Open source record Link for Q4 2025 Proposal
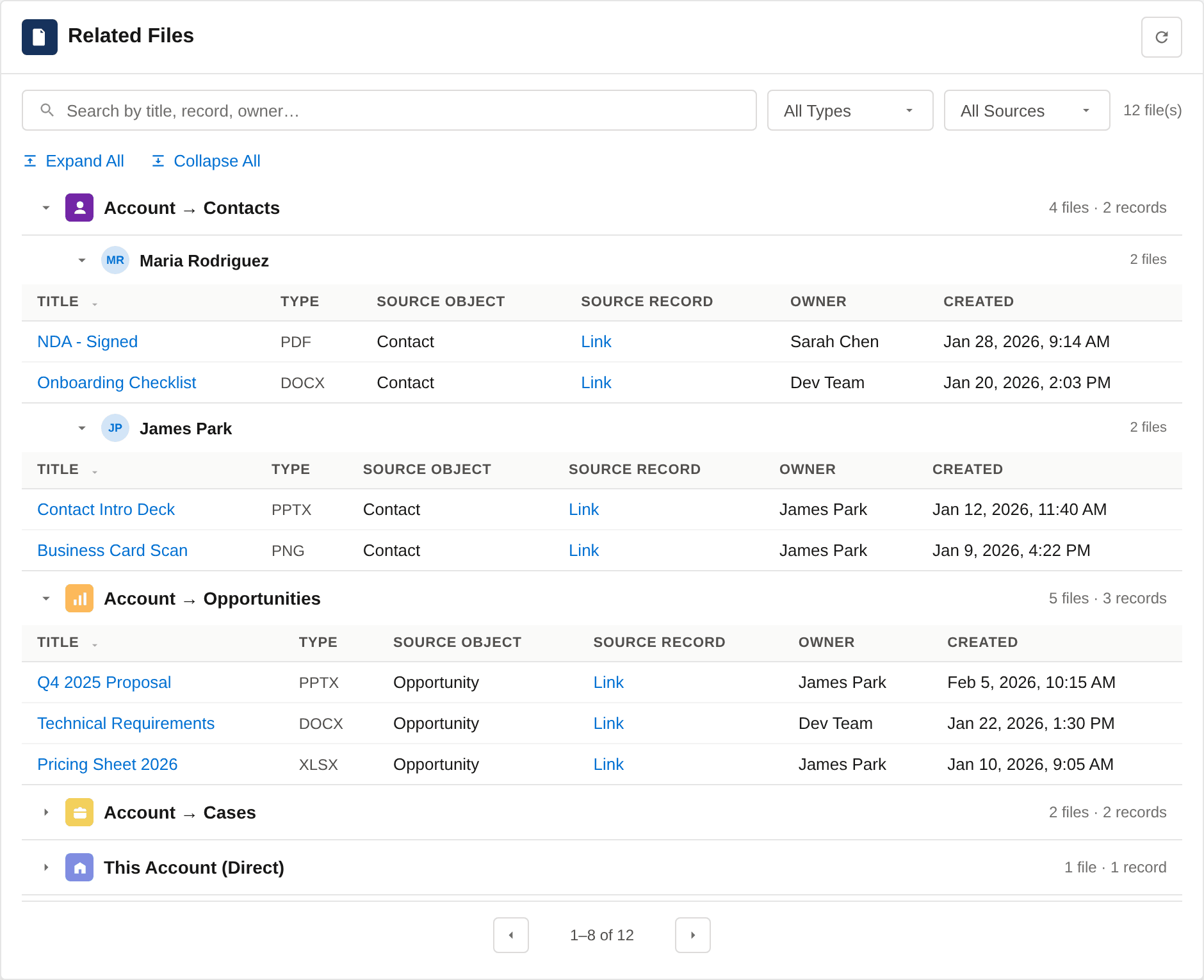This screenshot has height=980, width=1204. (x=608, y=682)
